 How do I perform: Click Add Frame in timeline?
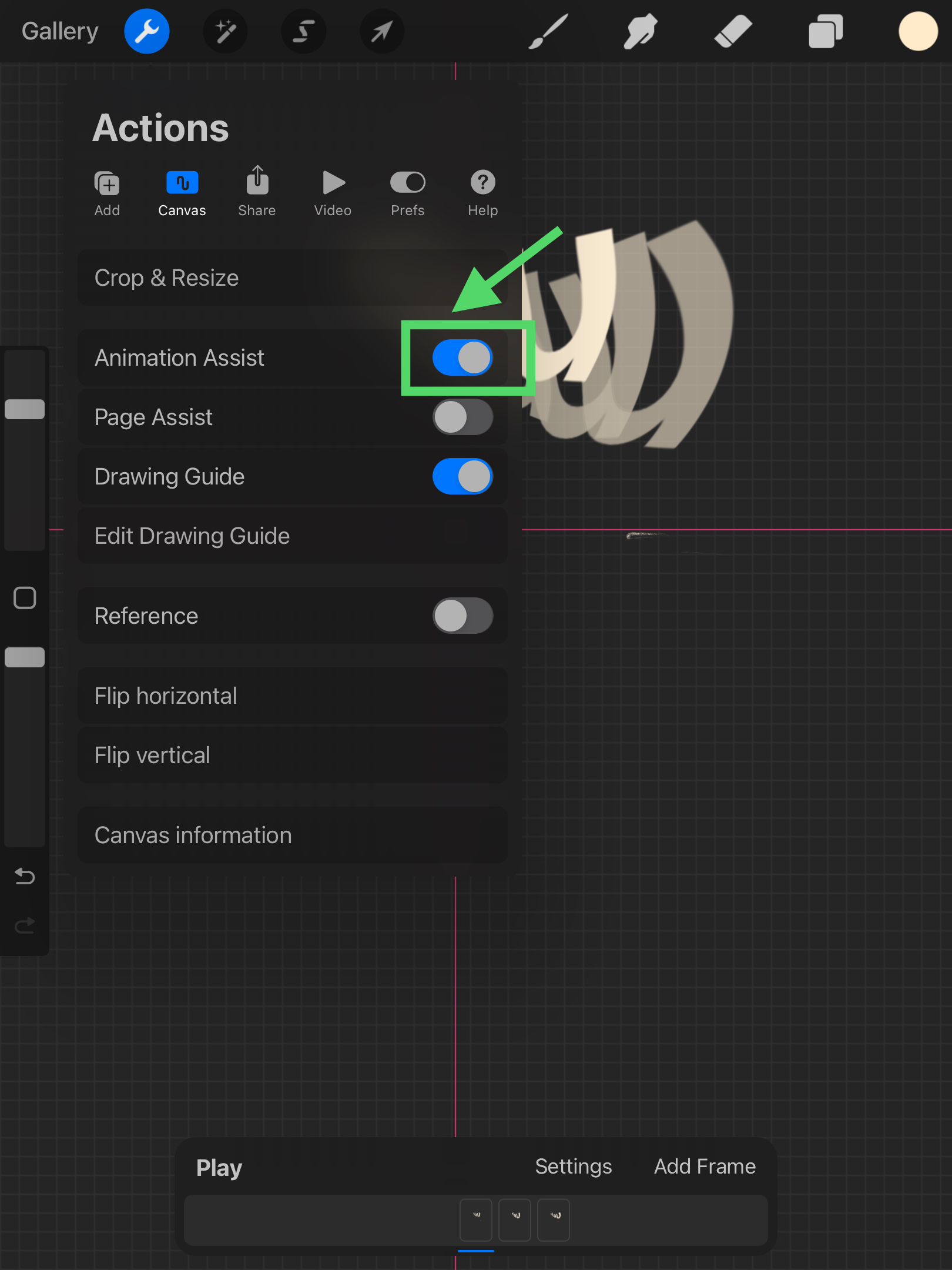coord(705,1167)
